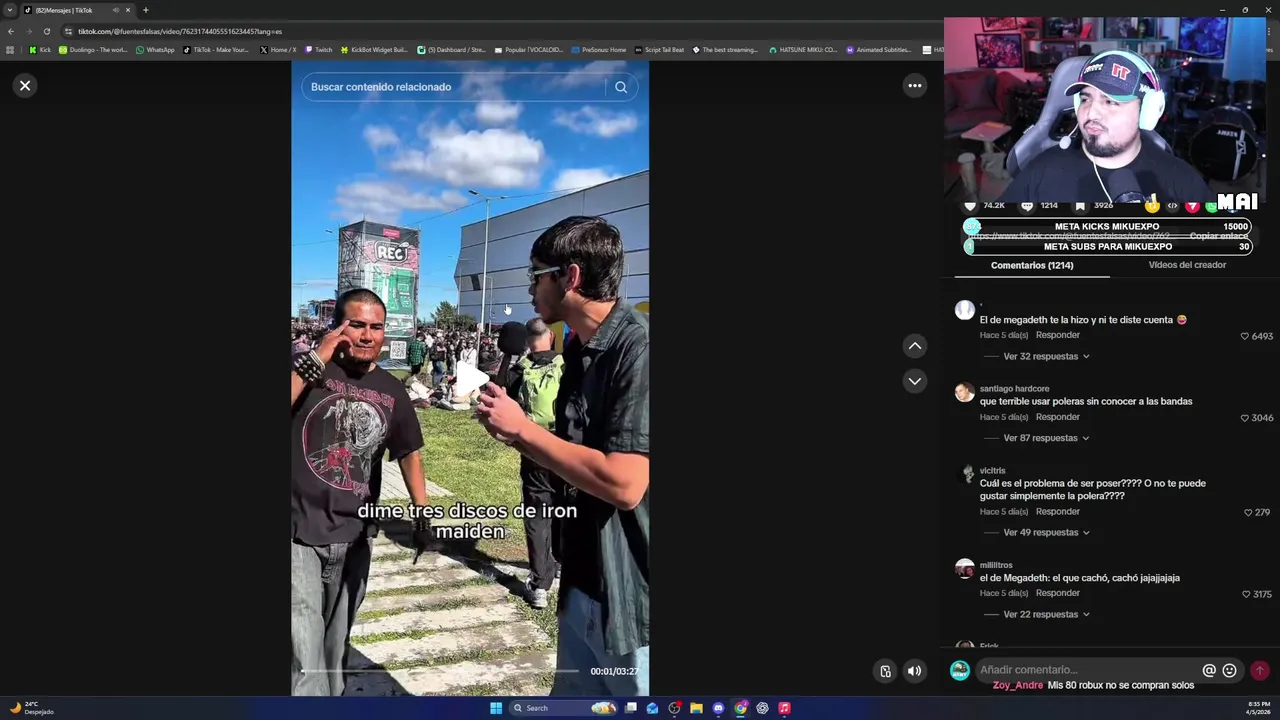Click the comments bubble icon with 1214
The image size is (1280, 720).
click(x=1026, y=206)
